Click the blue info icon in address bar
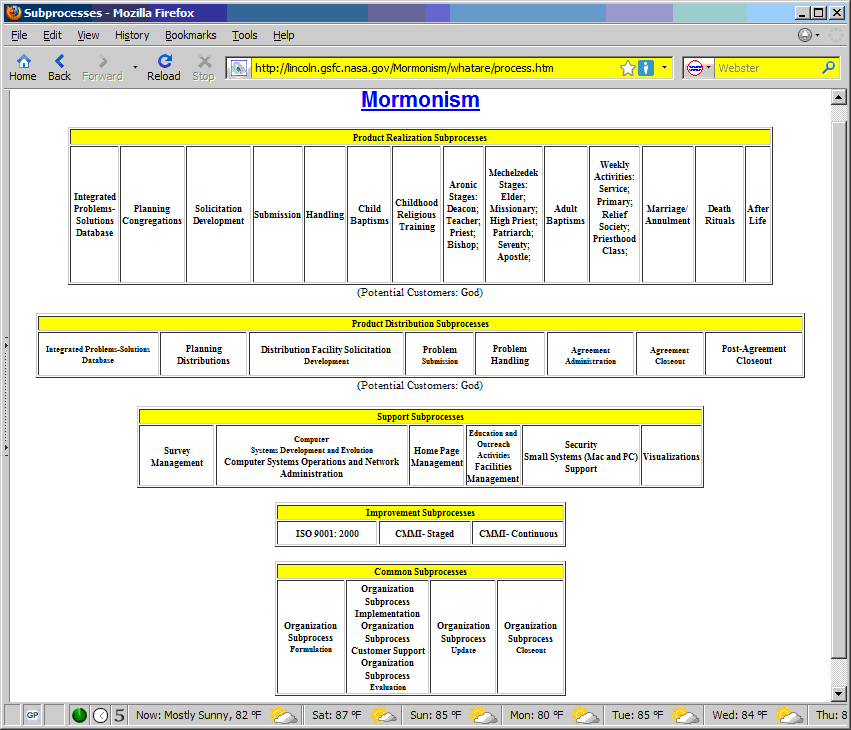851x730 pixels. point(646,68)
